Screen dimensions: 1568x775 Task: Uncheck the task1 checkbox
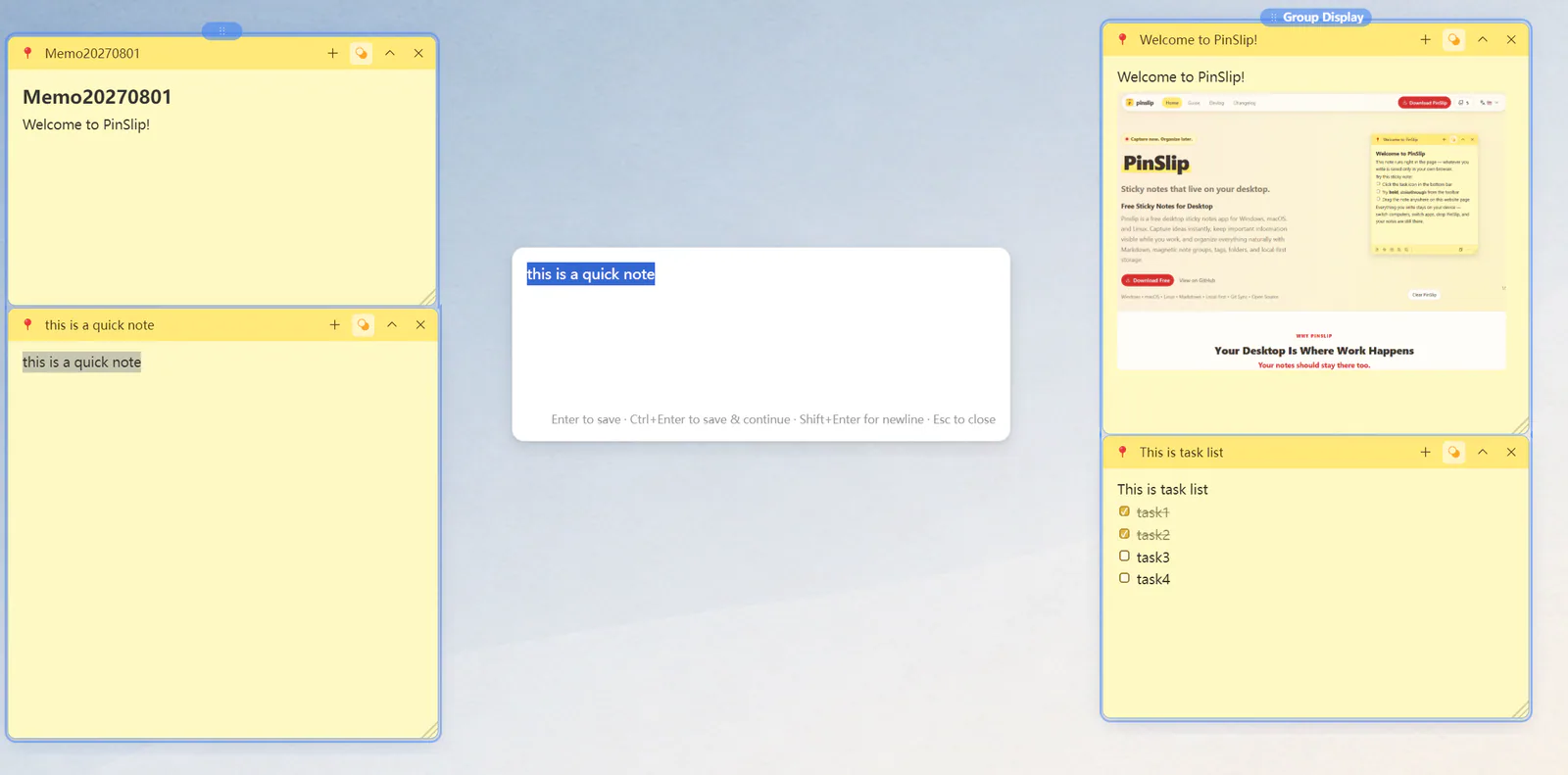(x=1124, y=511)
